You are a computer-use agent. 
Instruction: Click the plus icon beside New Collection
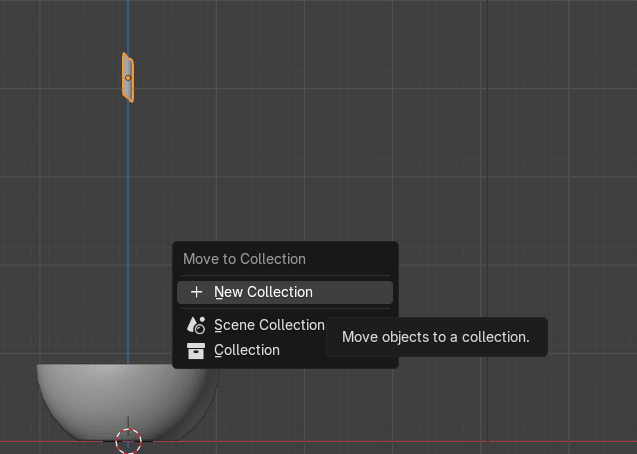(x=196, y=292)
